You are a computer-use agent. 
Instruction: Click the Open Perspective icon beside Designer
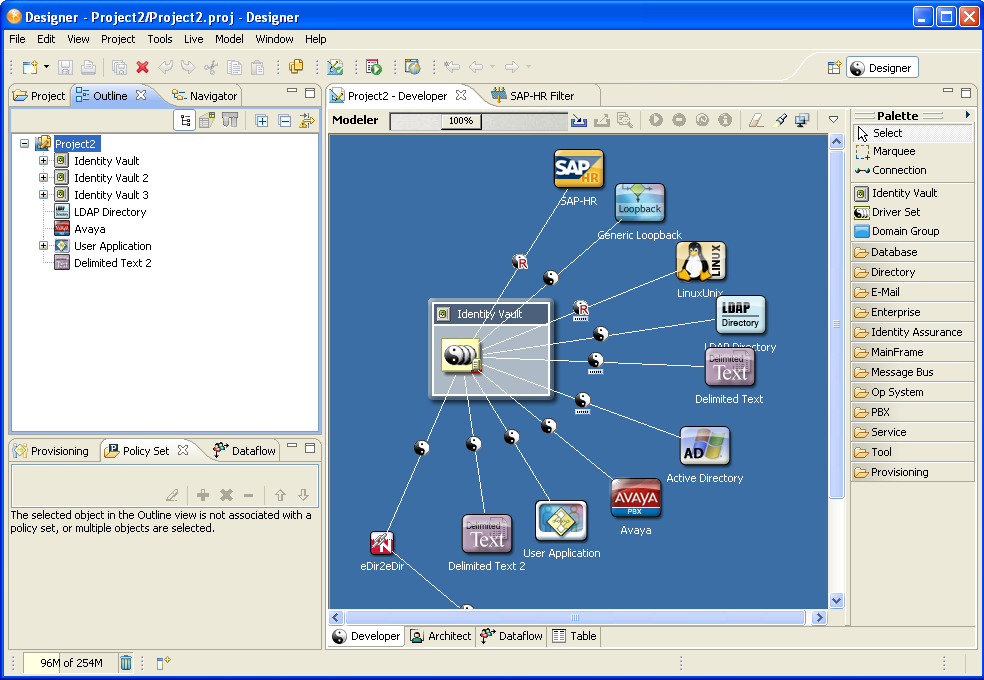coord(834,68)
